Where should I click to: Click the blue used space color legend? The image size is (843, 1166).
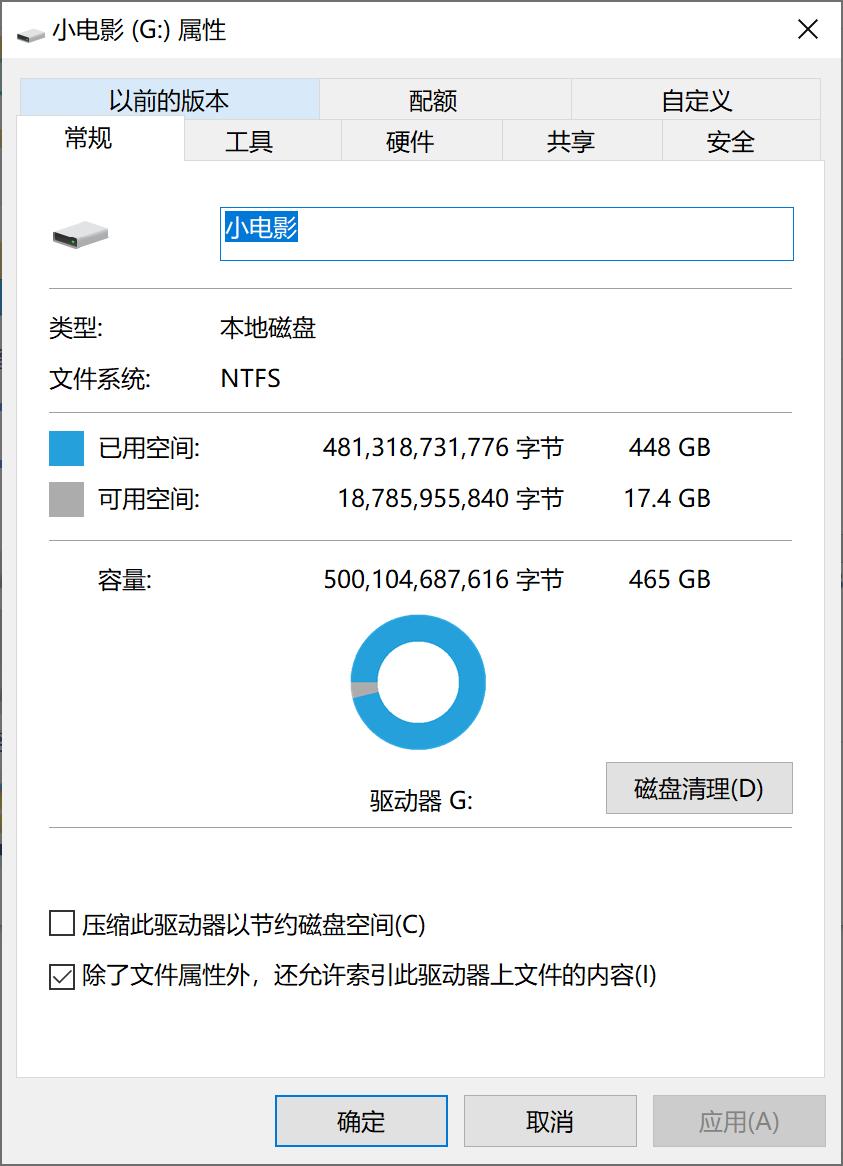pos(65,447)
